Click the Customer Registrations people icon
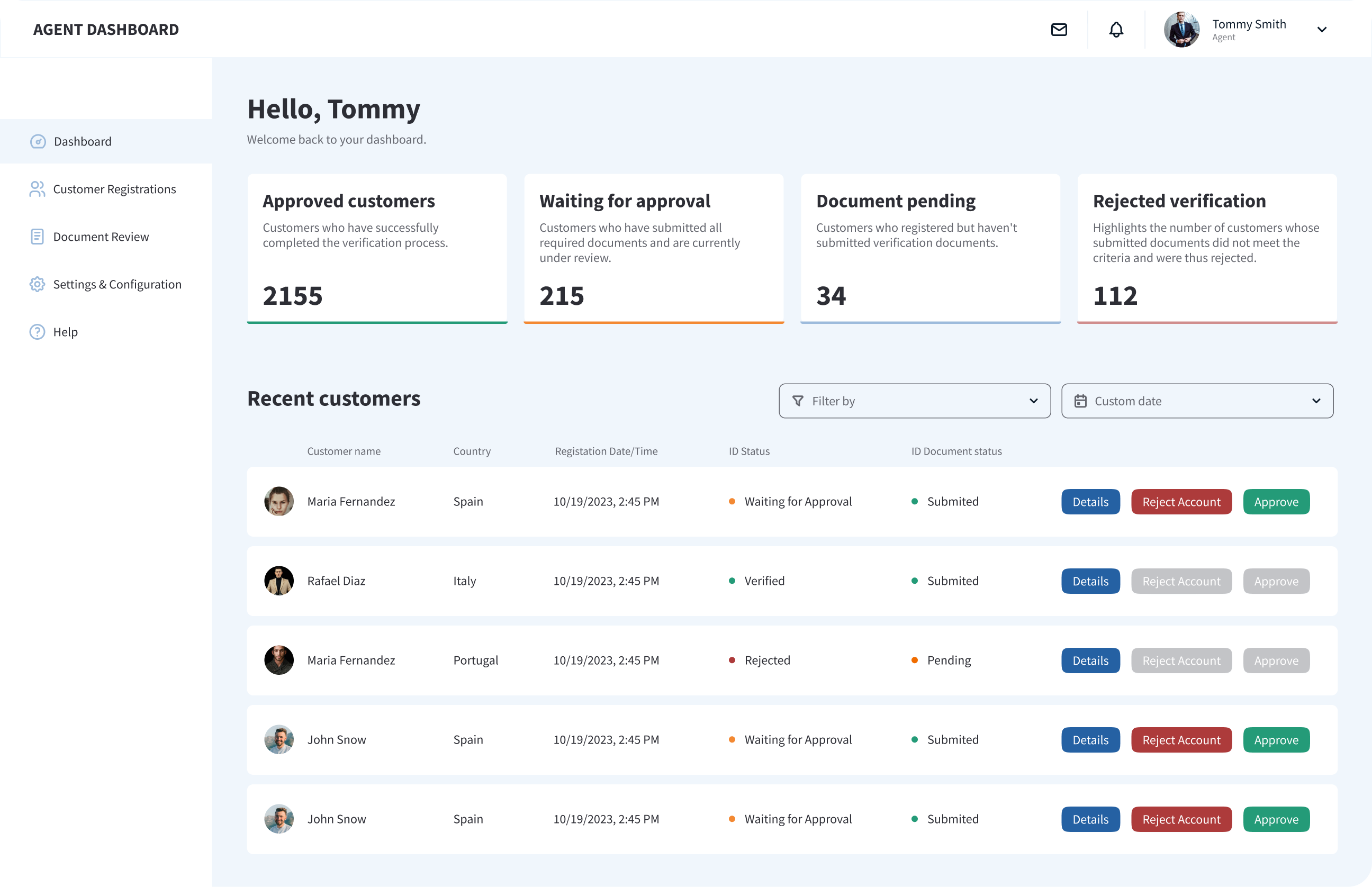 [x=37, y=189]
